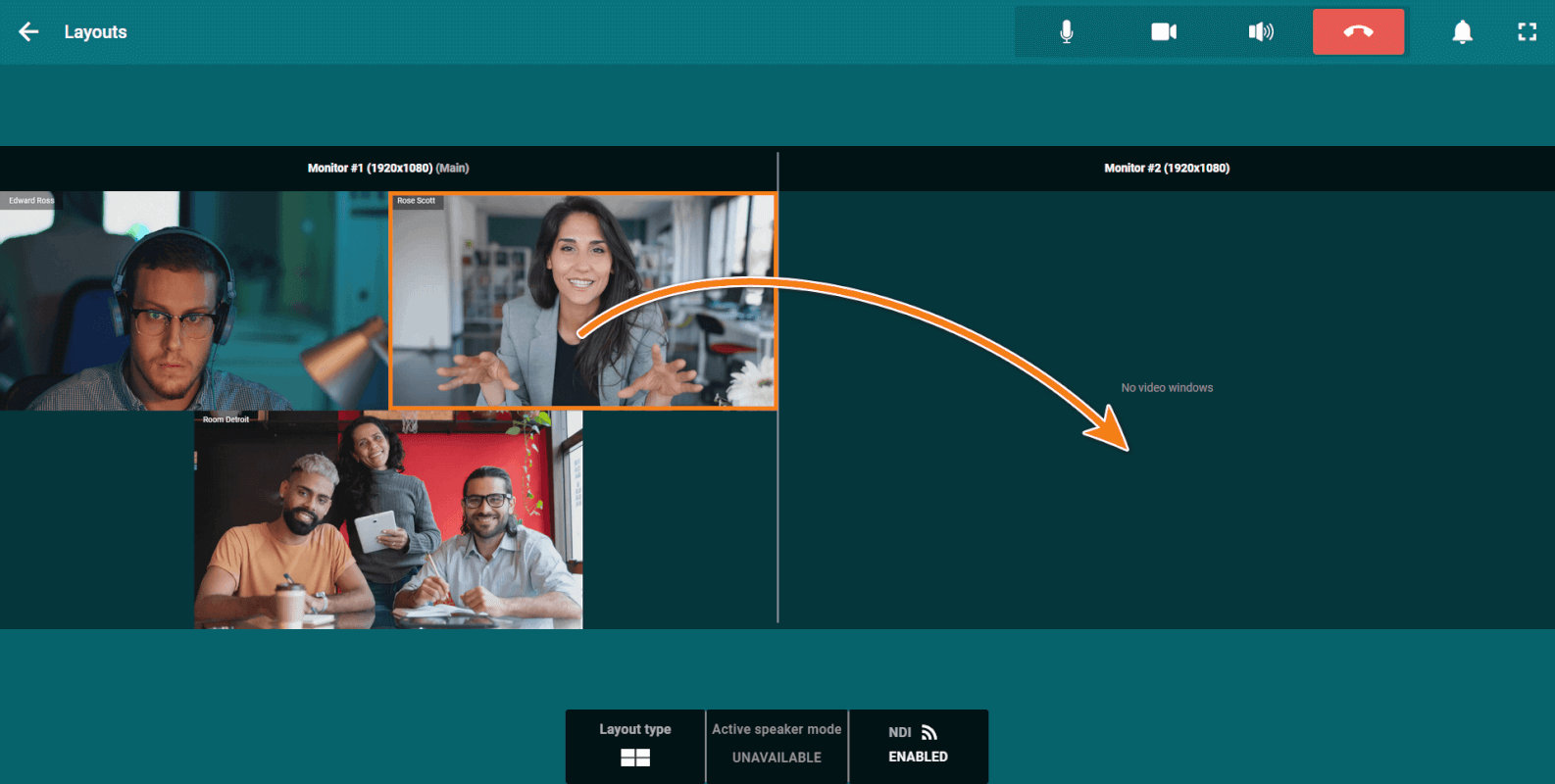
Task: Open the Layout type selector
Action: [635, 746]
